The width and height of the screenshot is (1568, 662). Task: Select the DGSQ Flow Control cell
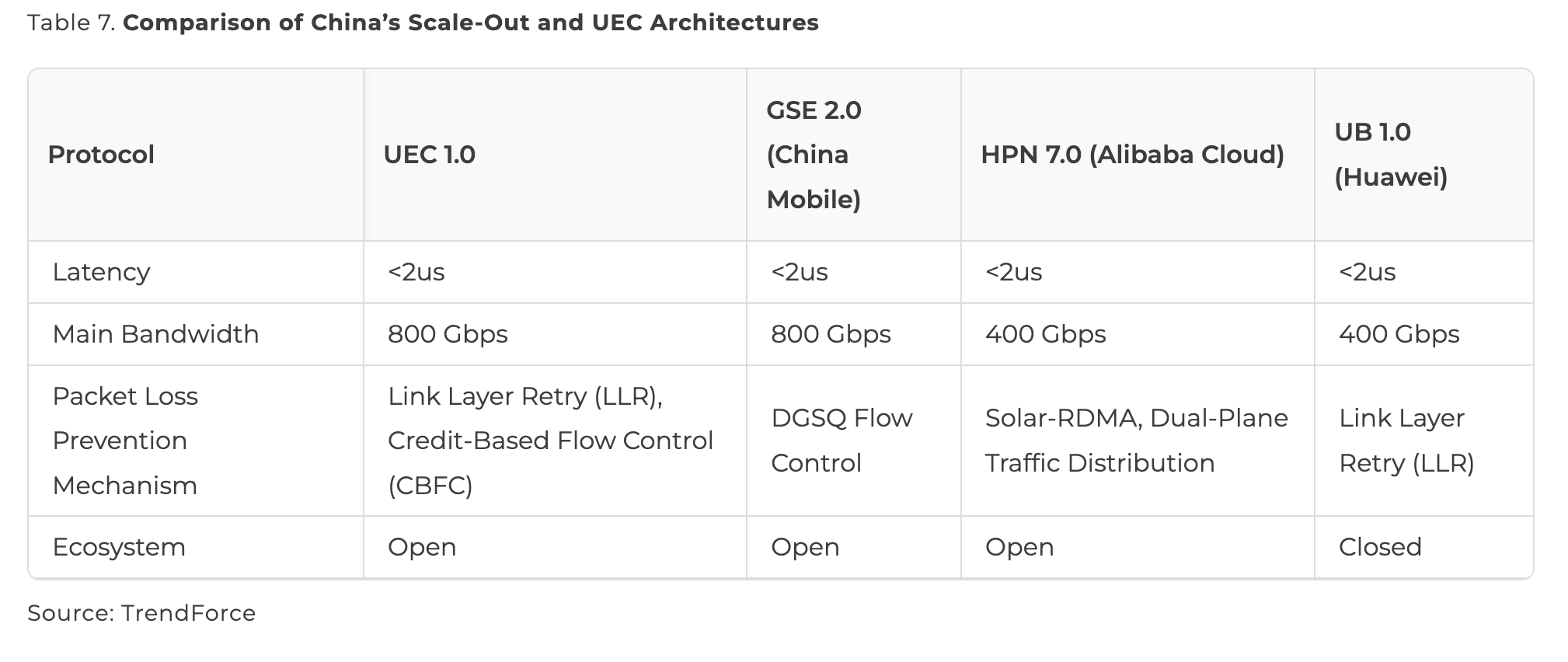coord(841,441)
